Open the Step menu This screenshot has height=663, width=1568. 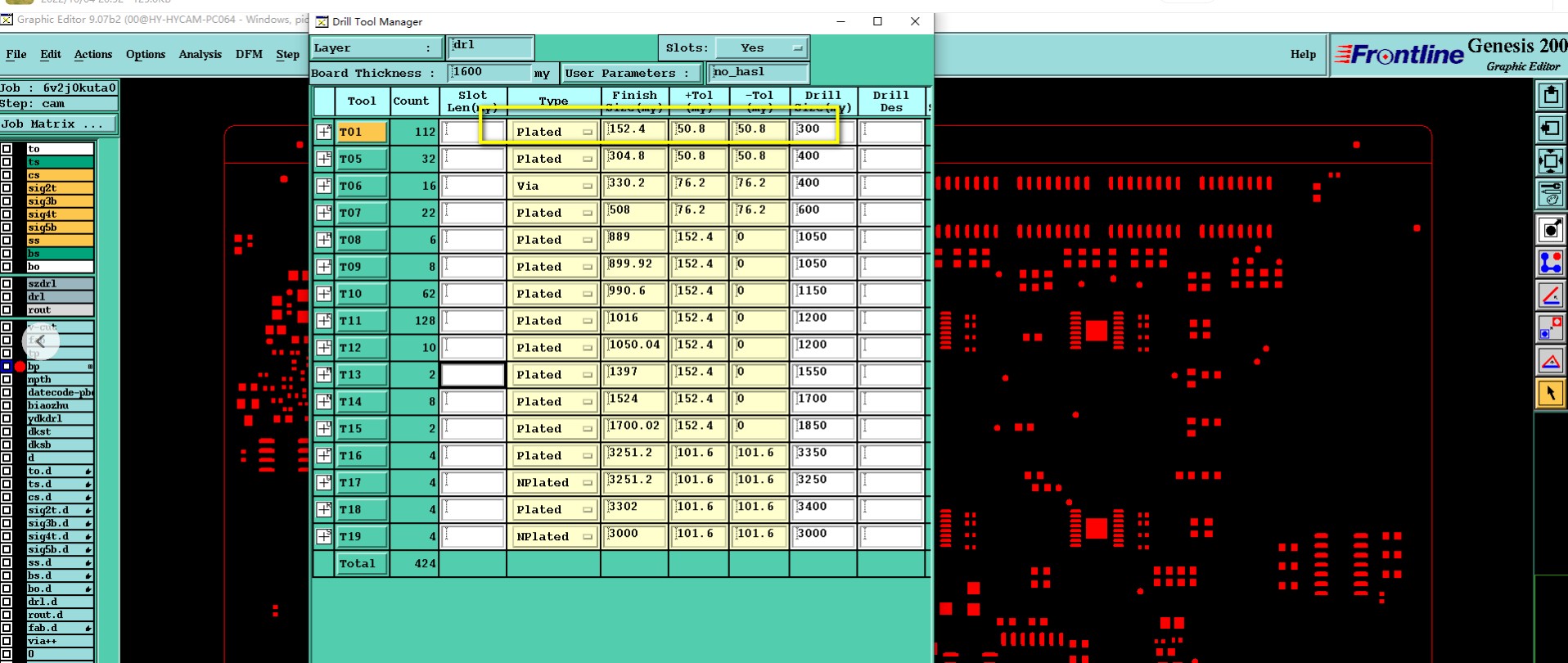tap(288, 55)
